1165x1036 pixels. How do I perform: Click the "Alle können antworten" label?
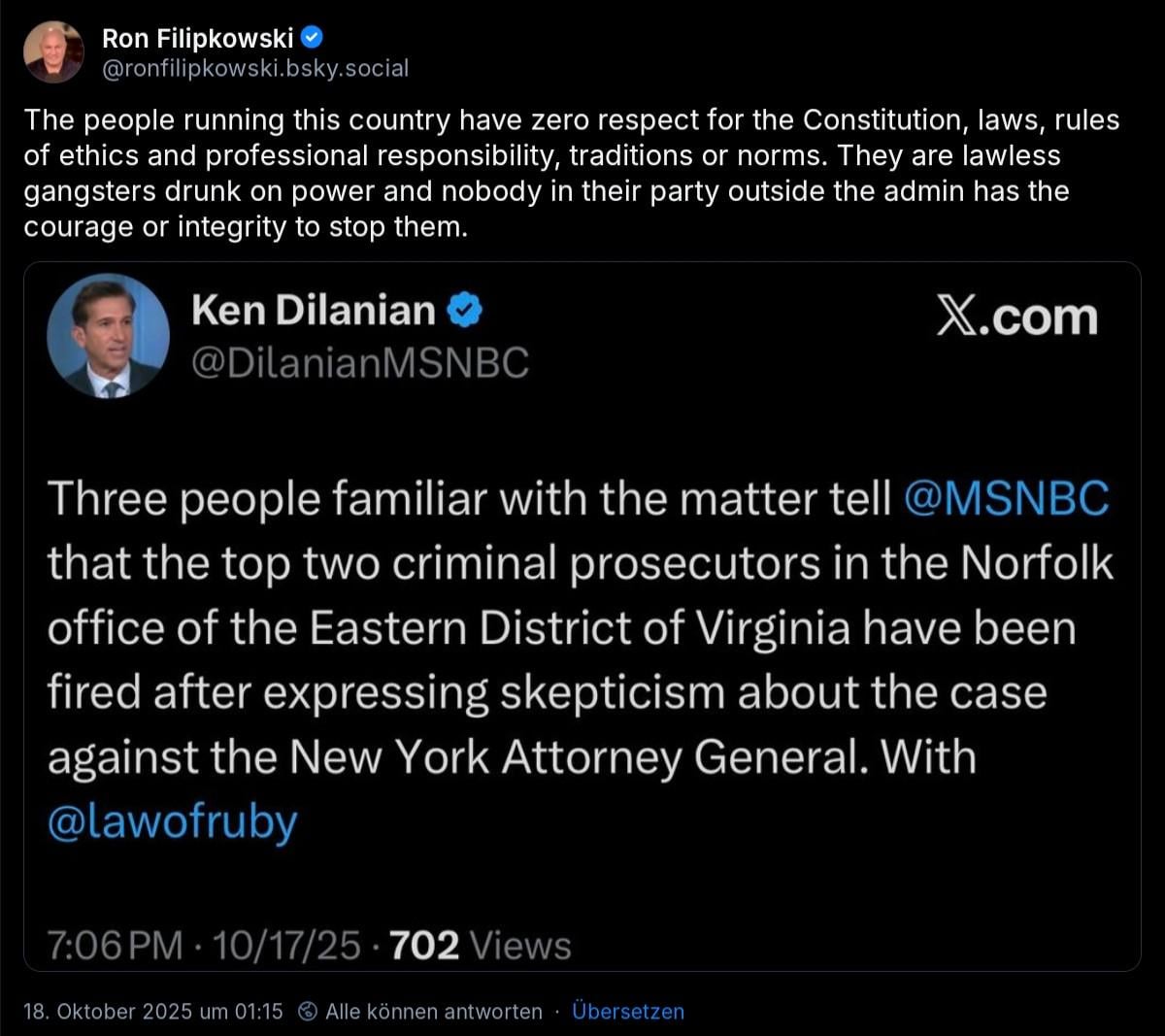point(433,1011)
